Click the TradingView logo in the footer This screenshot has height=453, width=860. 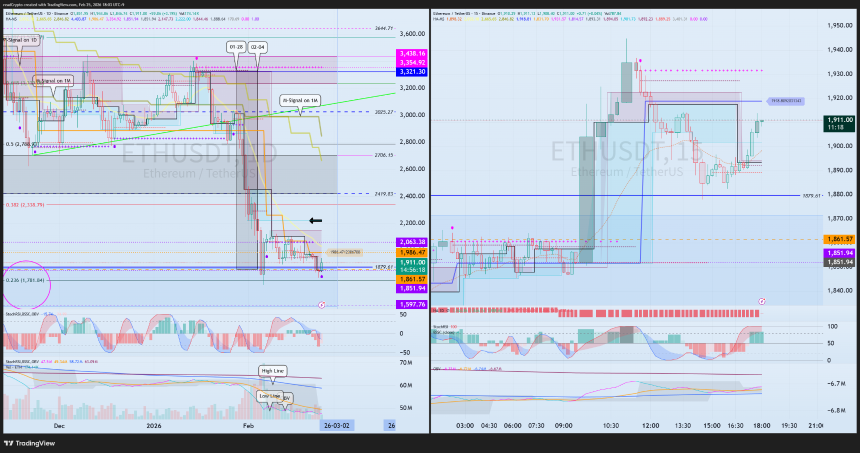tap(30, 443)
